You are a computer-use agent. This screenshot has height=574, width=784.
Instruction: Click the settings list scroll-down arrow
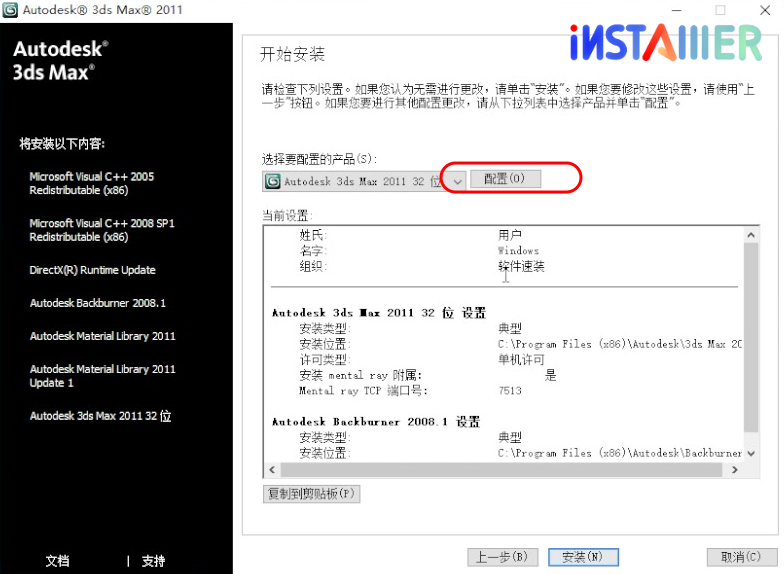[751, 454]
